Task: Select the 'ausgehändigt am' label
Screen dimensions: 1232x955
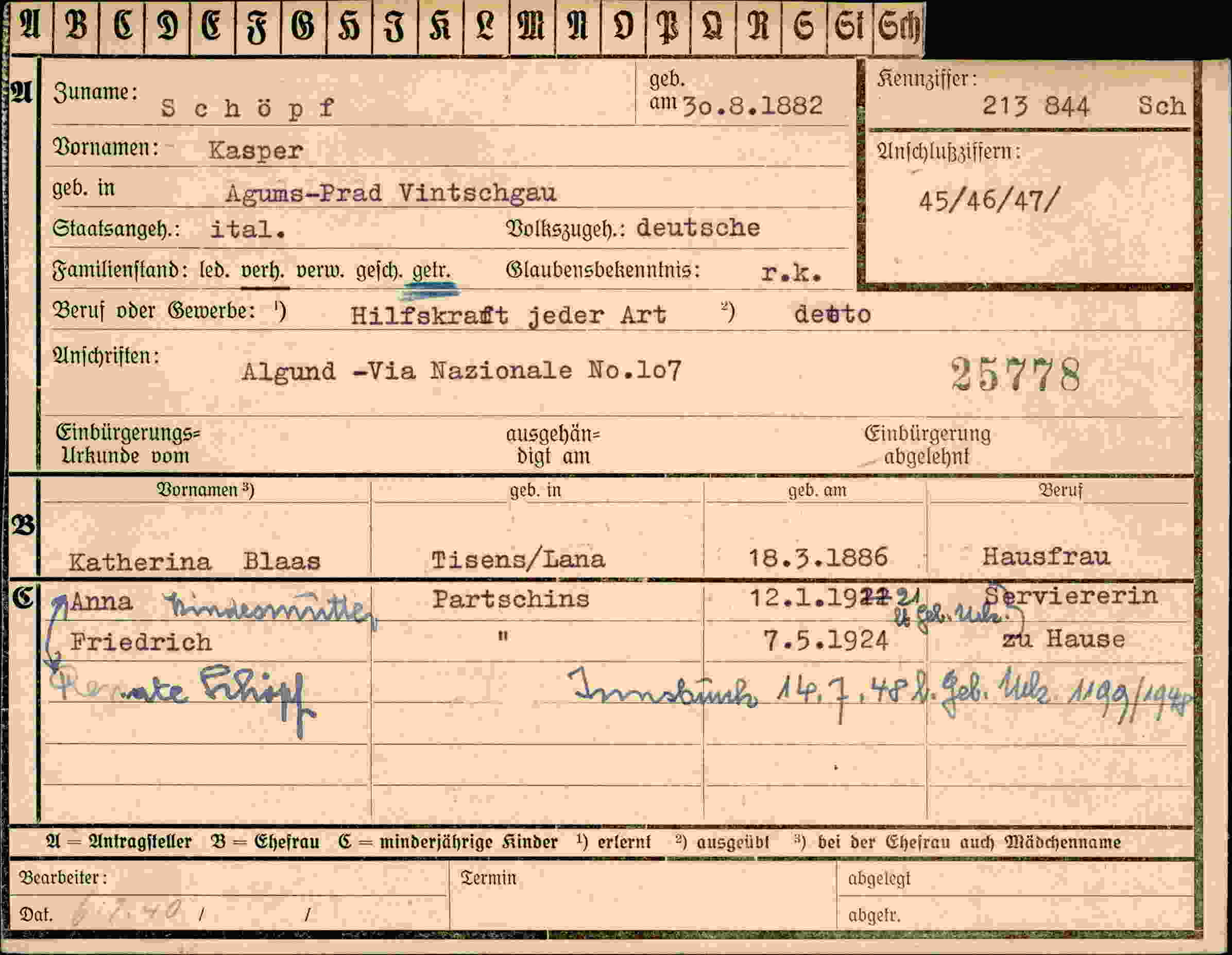Action: (x=553, y=445)
